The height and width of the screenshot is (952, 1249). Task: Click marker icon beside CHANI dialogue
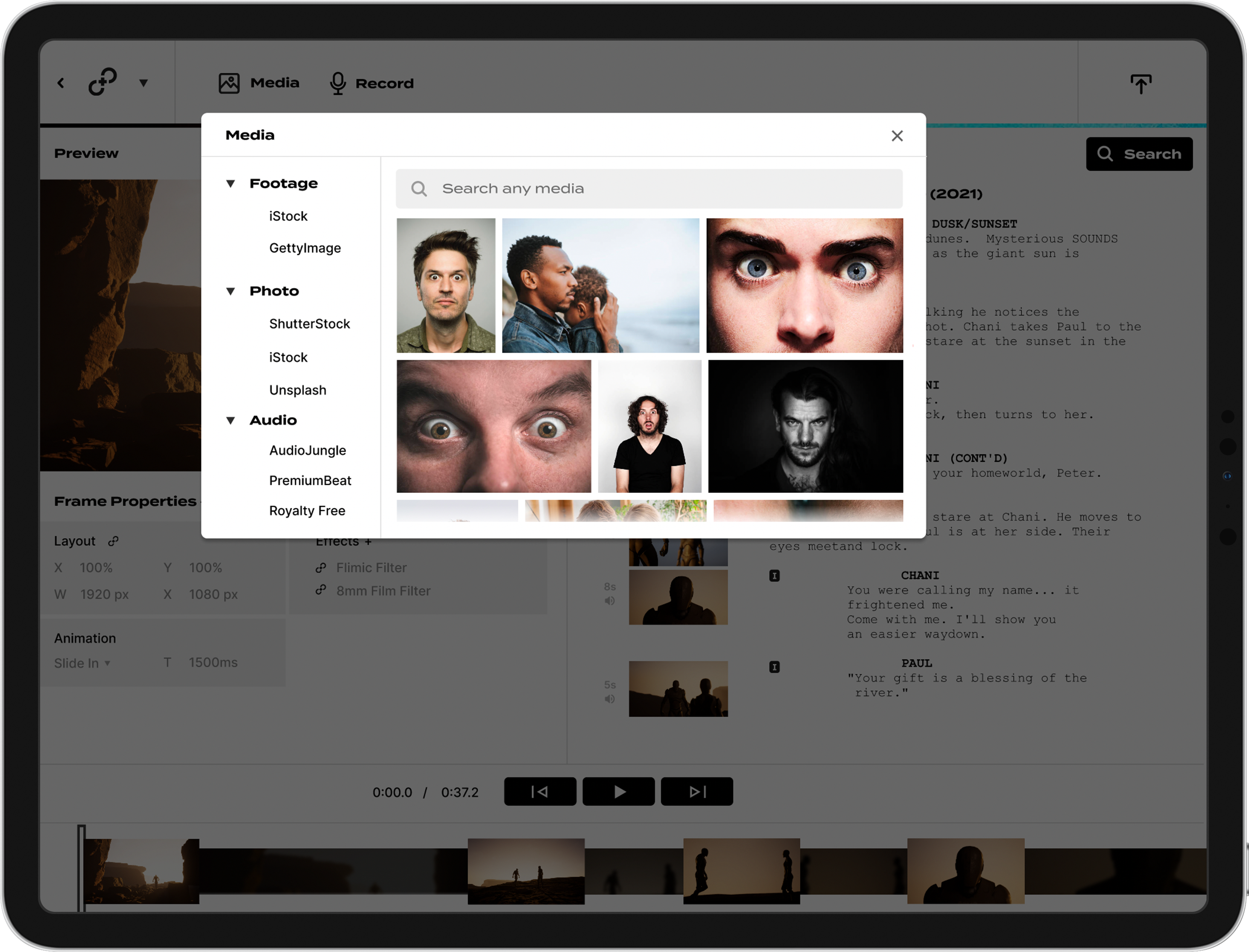coord(774,576)
